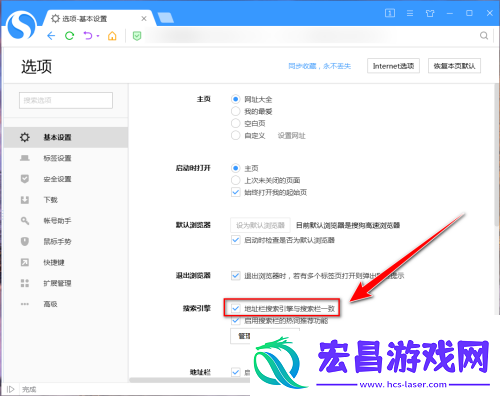The image size is (500, 396).
Task: Reload page using the green refresh icon
Action: tap(69, 36)
